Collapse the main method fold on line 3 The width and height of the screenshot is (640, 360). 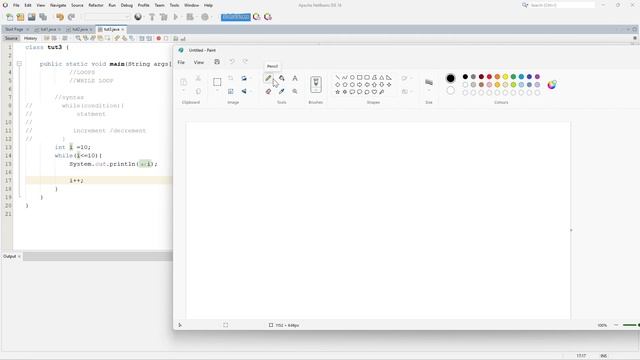(x=19, y=64)
